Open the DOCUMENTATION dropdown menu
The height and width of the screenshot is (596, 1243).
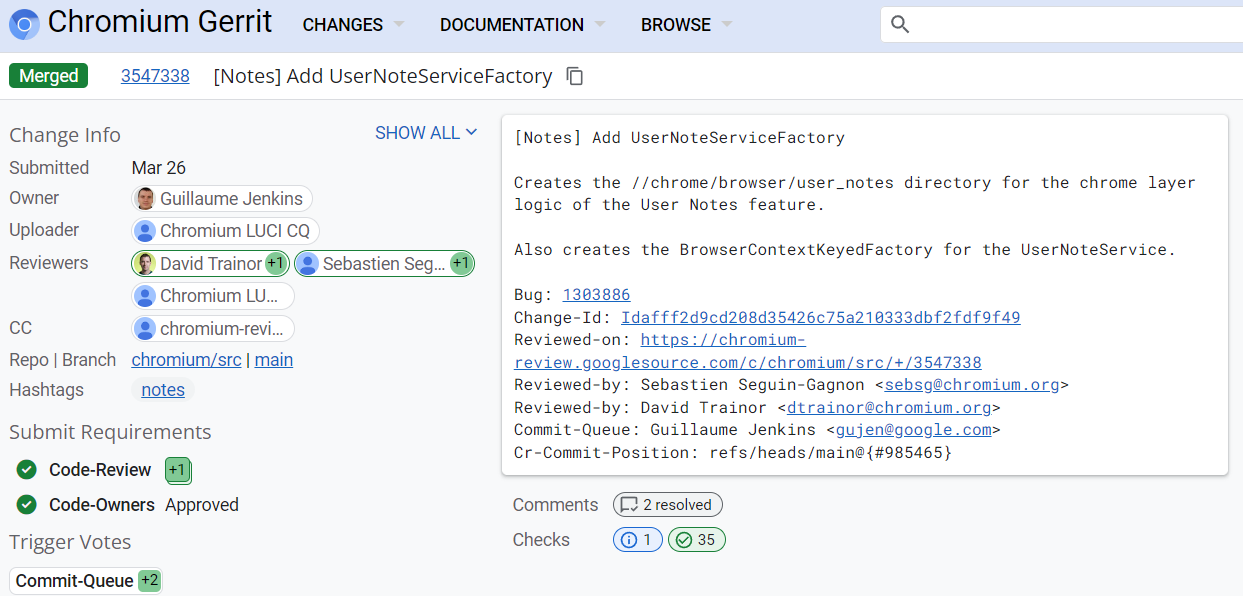522,25
